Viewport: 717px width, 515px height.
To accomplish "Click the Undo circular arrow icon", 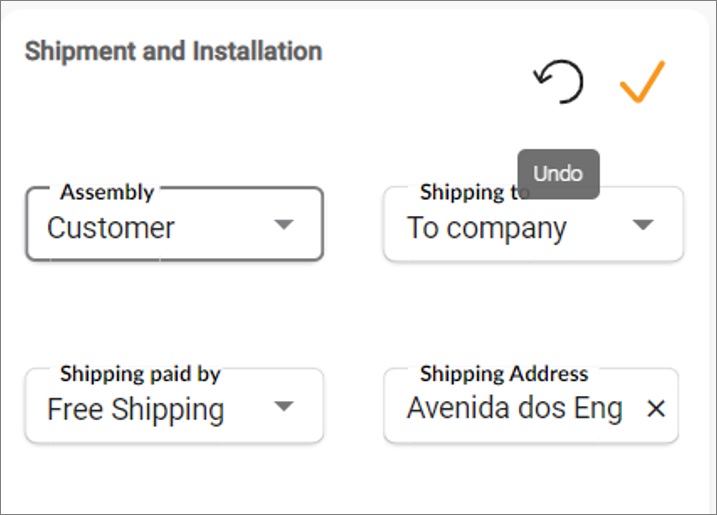I will pyautogui.click(x=558, y=81).
